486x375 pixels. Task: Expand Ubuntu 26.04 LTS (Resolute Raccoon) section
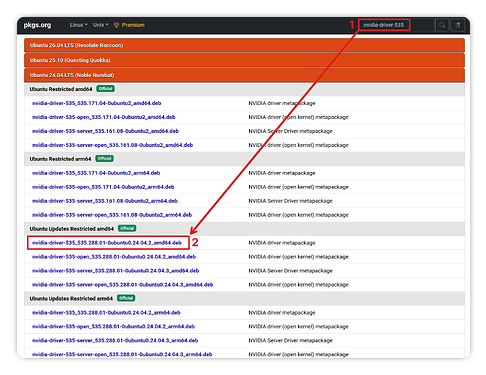pos(244,45)
